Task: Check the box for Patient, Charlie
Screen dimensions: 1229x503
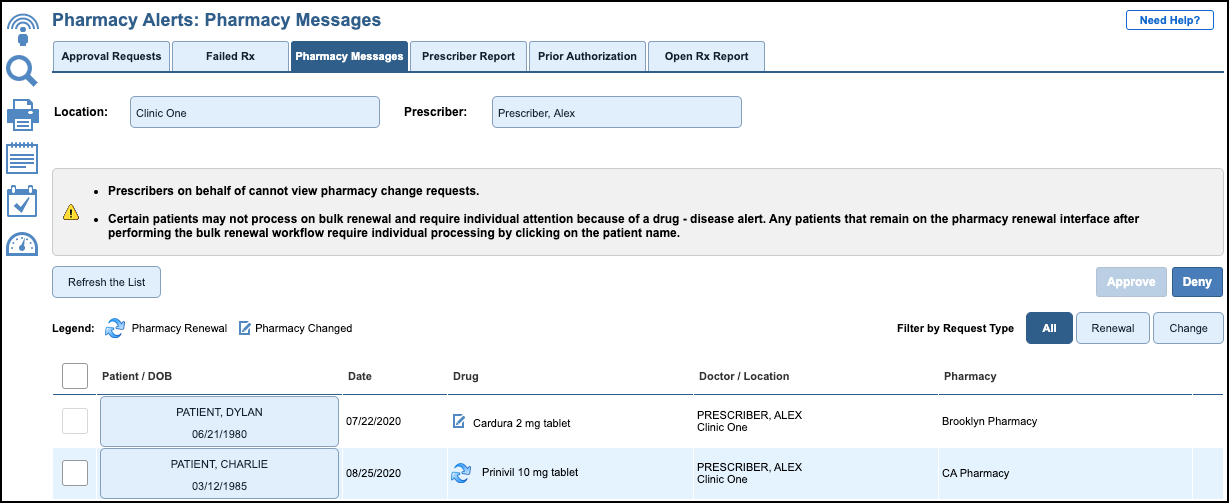Action: [75, 473]
